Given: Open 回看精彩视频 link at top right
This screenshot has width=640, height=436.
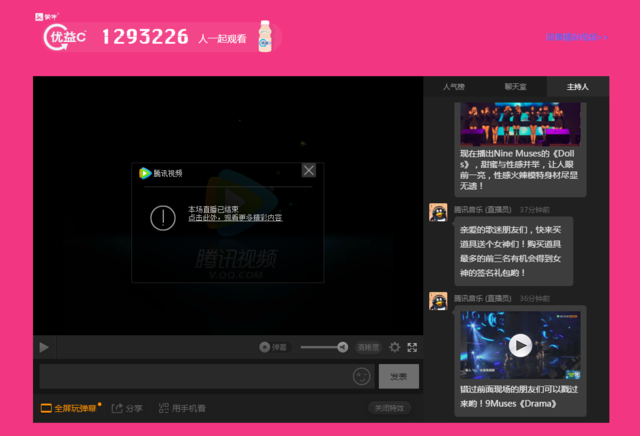Looking at the screenshot, I should [x=577, y=37].
